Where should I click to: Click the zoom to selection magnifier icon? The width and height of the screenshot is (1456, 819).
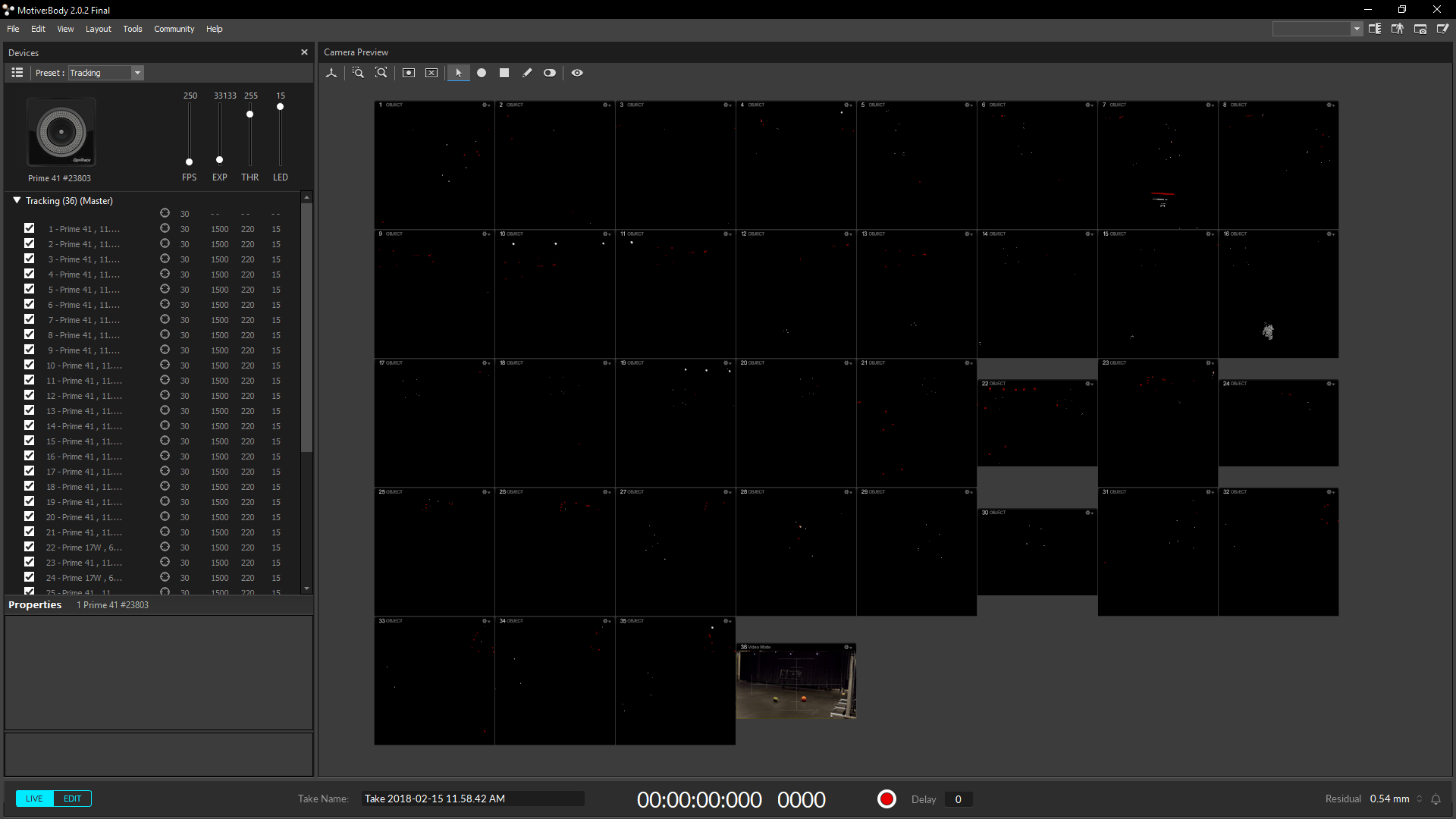(358, 73)
